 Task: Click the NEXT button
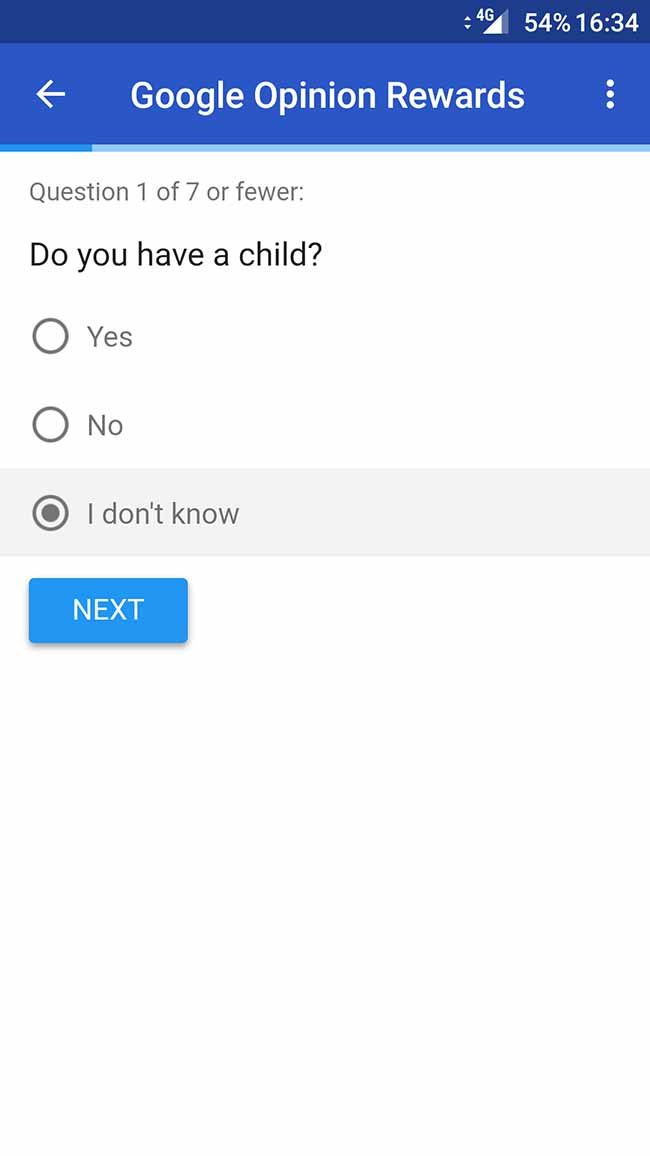pyautogui.click(x=108, y=610)
